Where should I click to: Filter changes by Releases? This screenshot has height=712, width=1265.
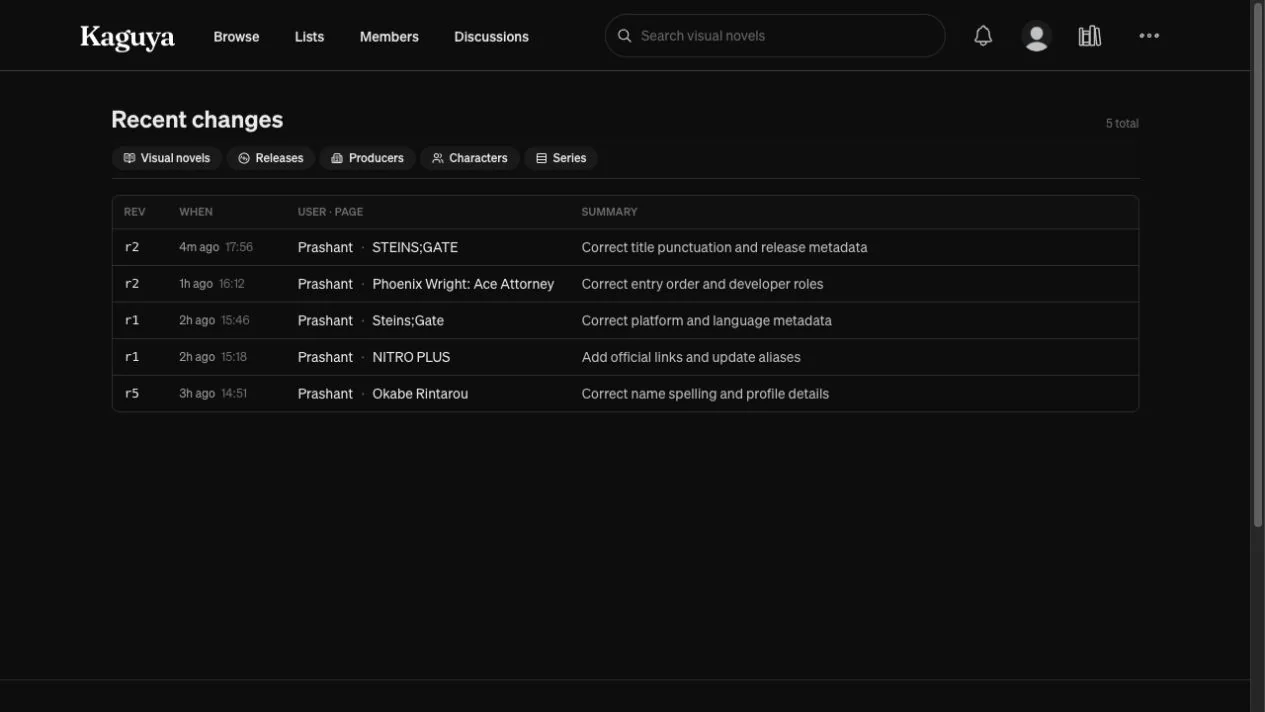point(271,158)
